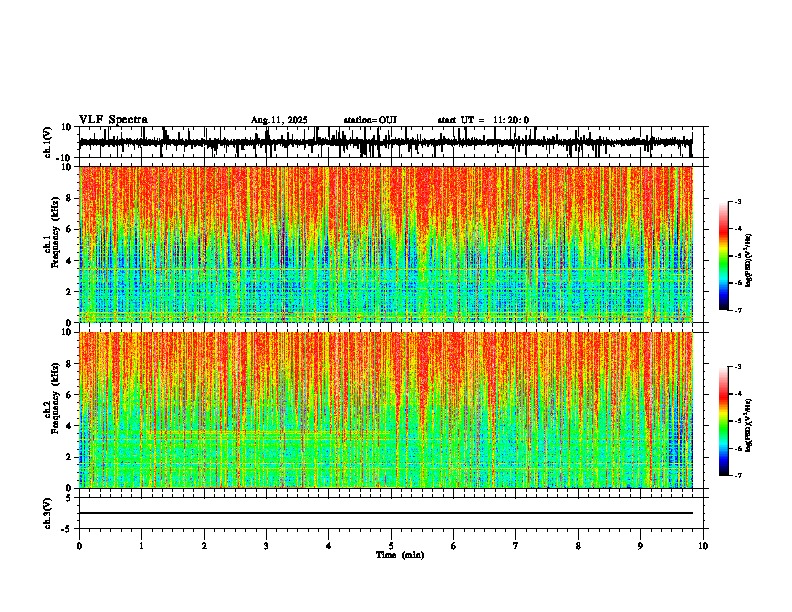Click the time axis tick label 8
Screen dimensions: 792x612
[578, 546]
